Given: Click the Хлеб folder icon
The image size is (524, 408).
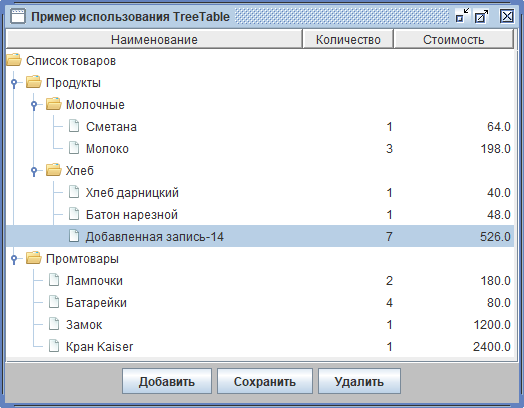Looking at the screenshot, I should pyautogui.click(x=53, y=170).
